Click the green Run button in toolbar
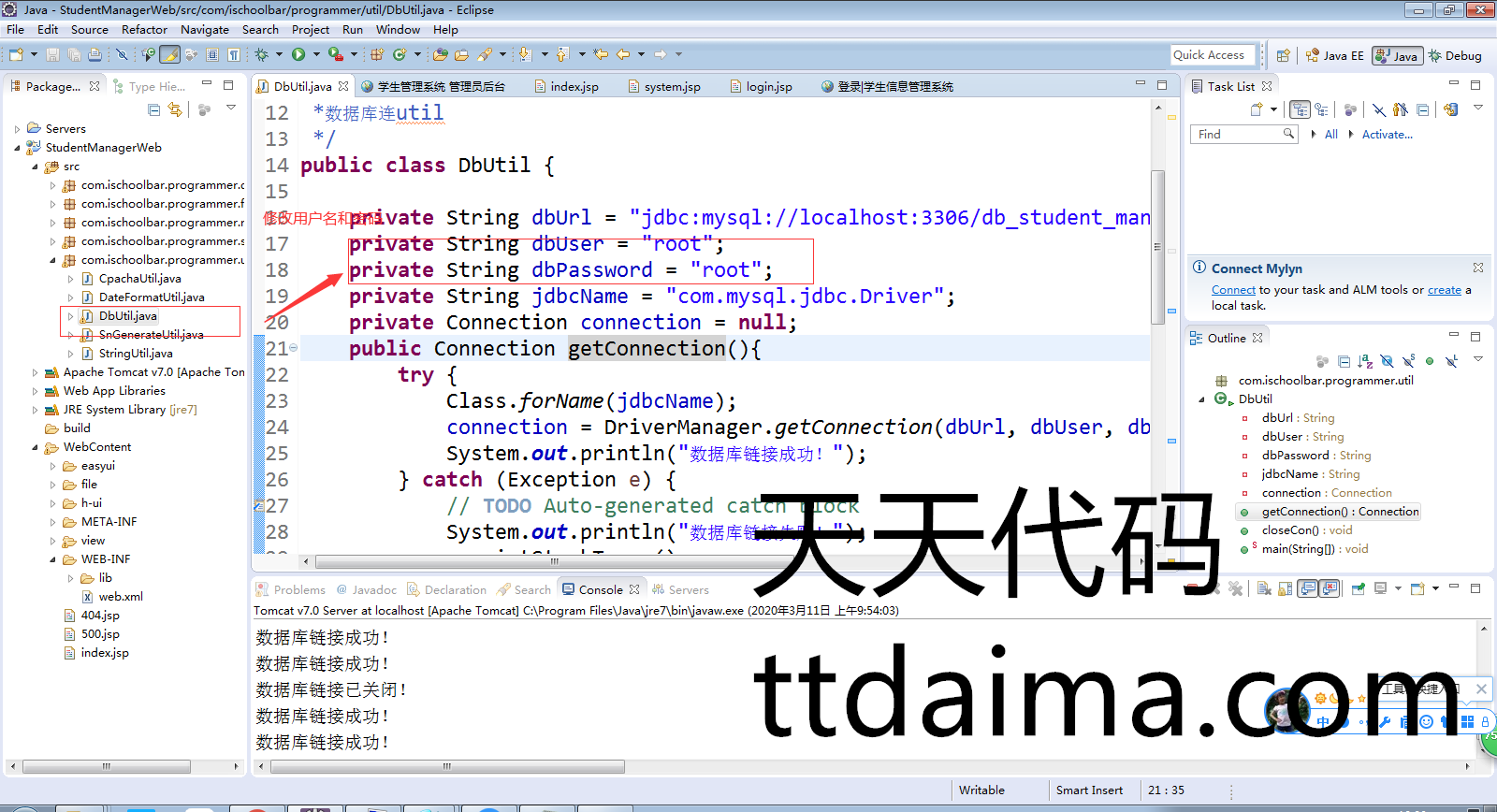Screen dimensions: 1497x812 [298, 55]
